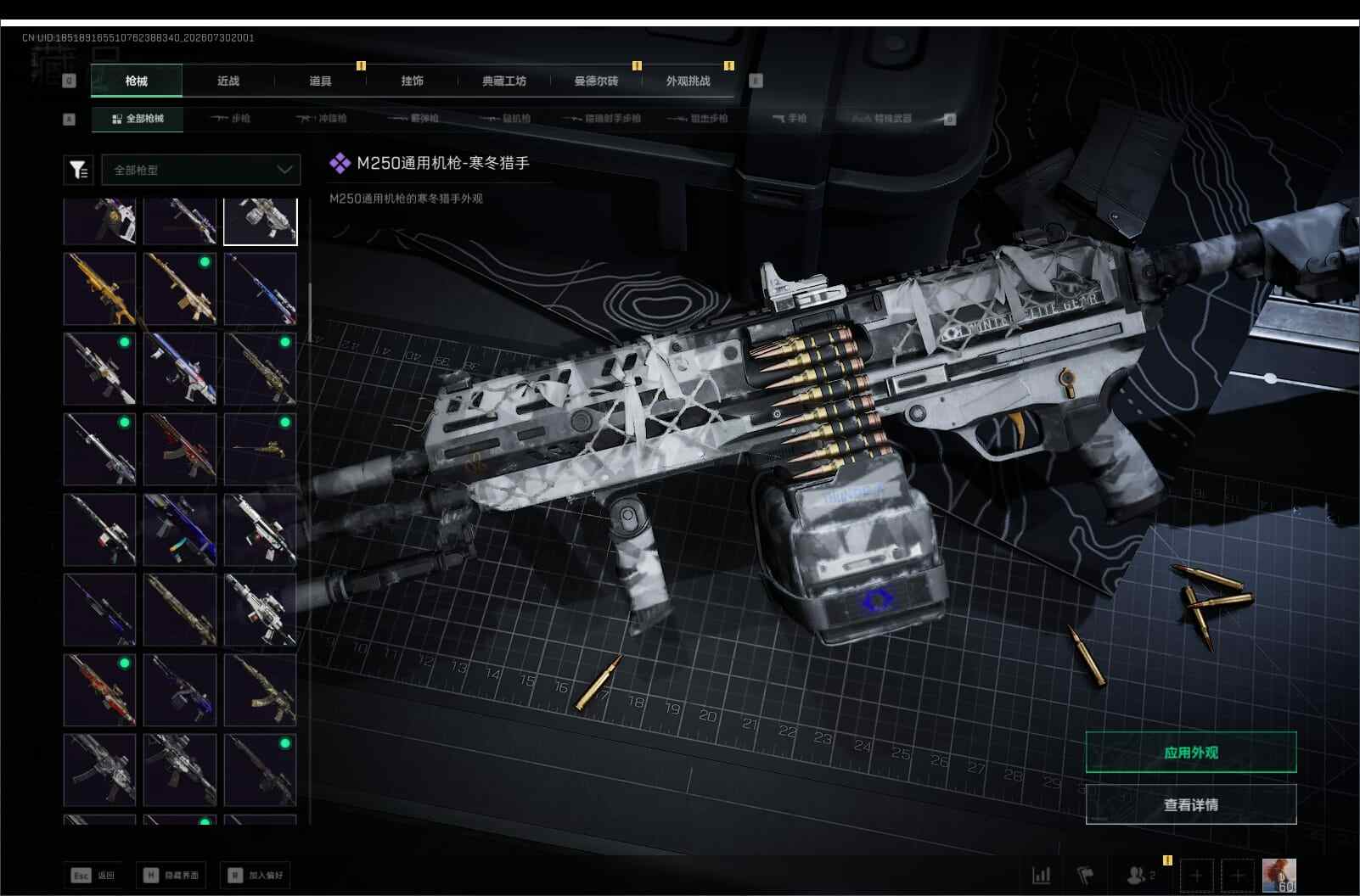Click the Esc 返回 button

pyautogui.click(x=93, y=876)
